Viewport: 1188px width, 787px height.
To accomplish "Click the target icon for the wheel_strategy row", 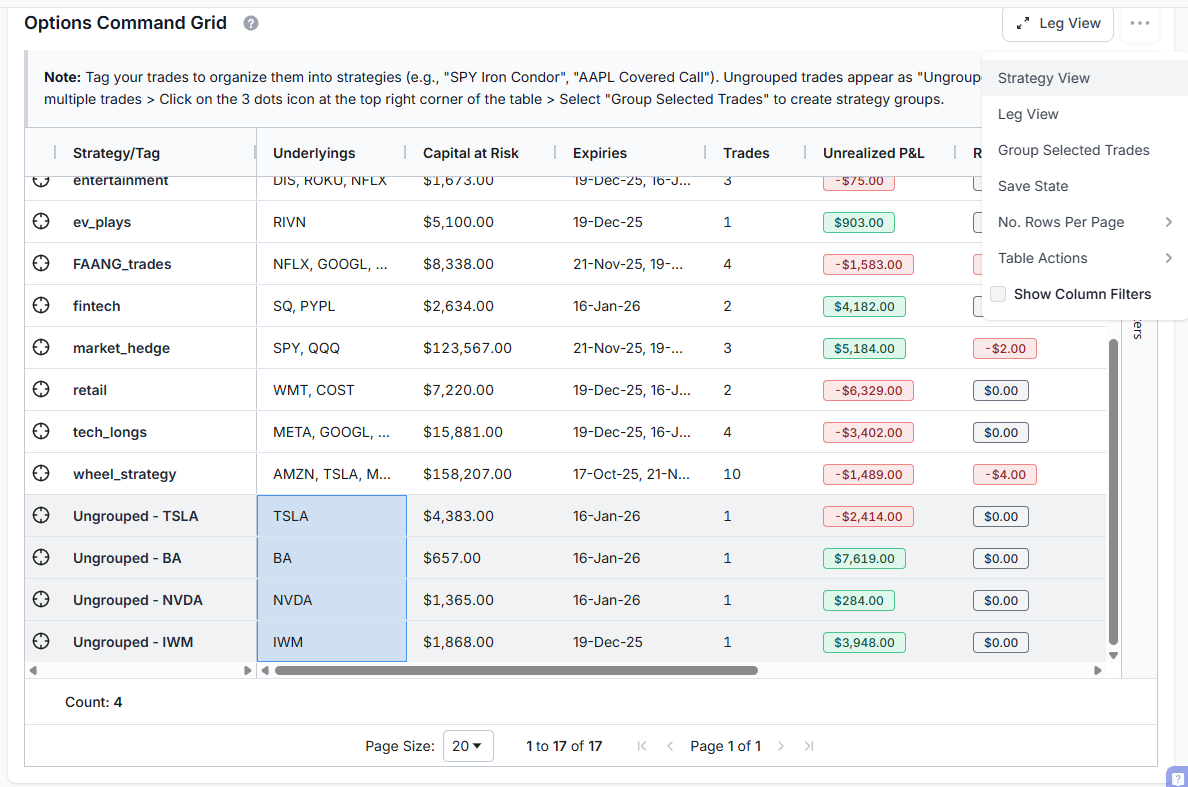I will [41, 474].
